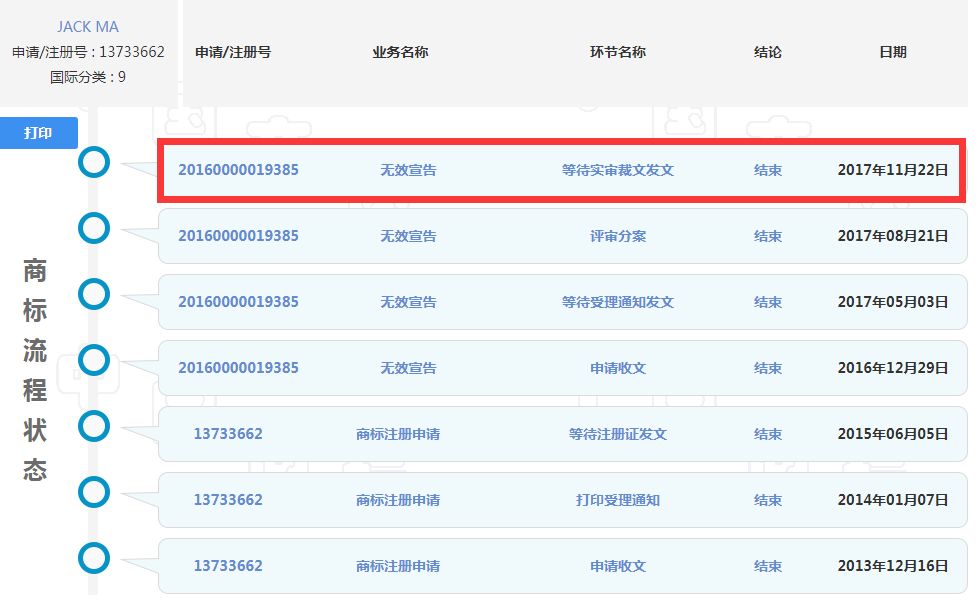The height and width of the screenshot is (602, 976).
Task: Click 商标注册申请 in the 2013年12月16日 row
Action: pyautogui.click(x=398, y=566)
